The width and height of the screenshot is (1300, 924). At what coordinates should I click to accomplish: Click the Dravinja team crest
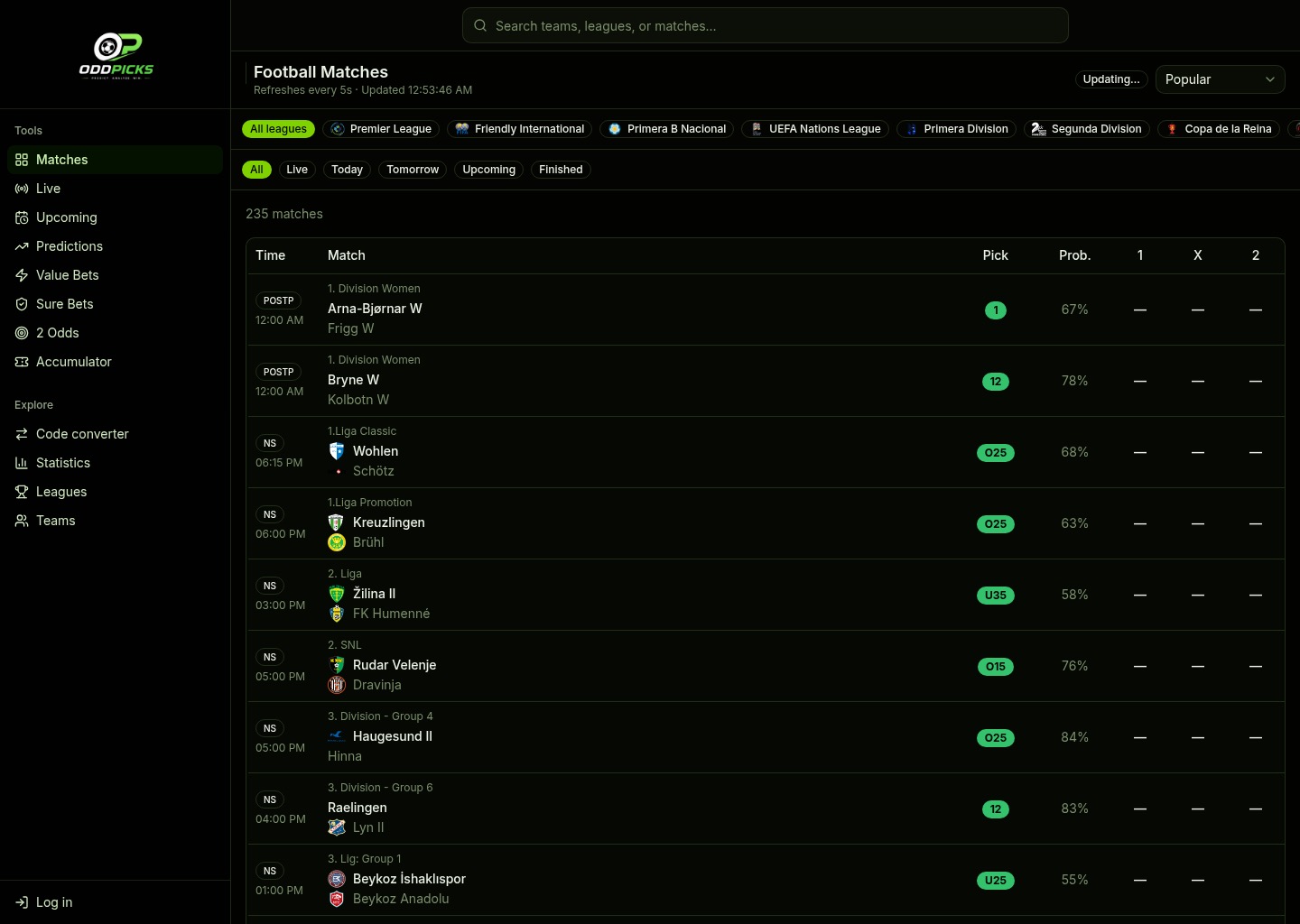tap(337, 685)
